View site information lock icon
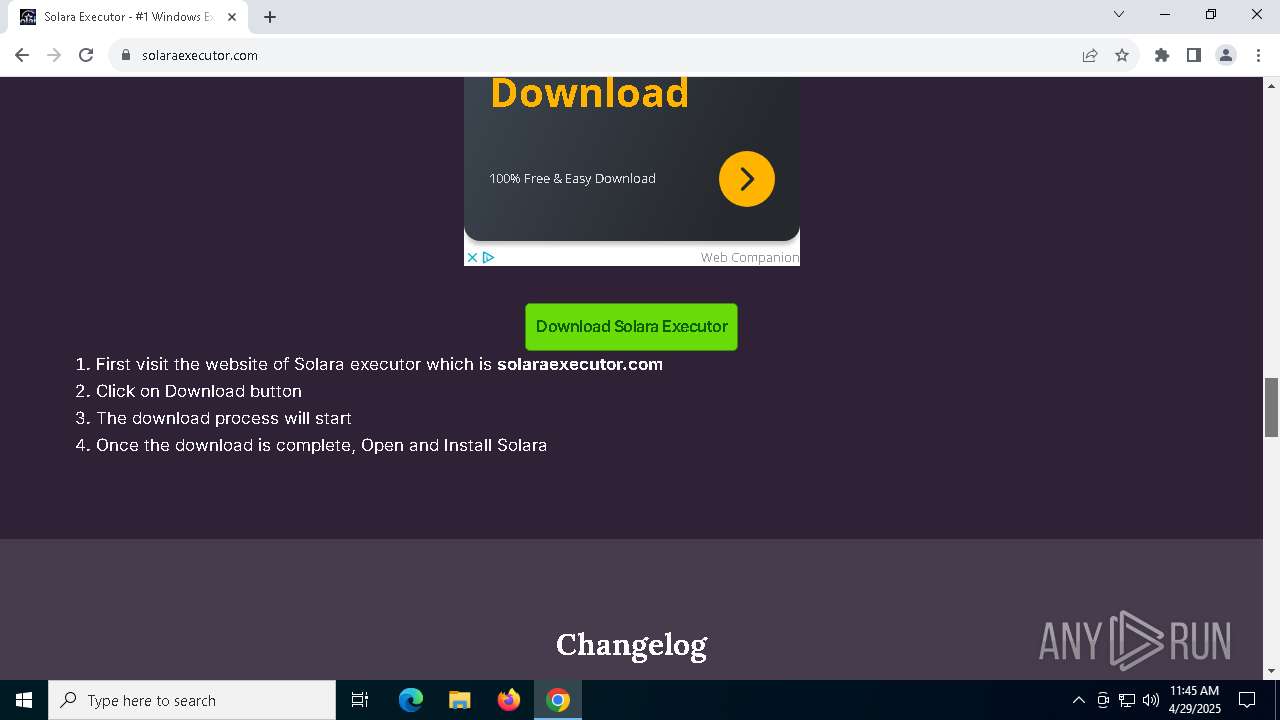1280x720 pixels. [126, 55]
